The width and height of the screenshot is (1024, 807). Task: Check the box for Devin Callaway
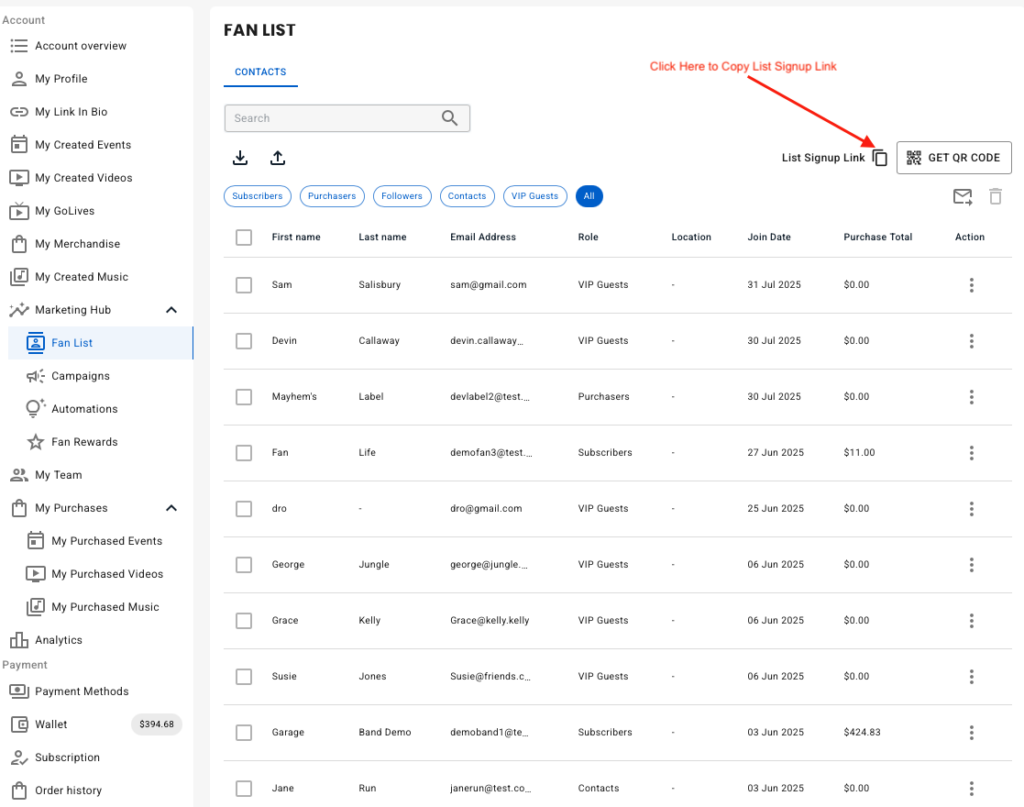click(x=244, y=341)
